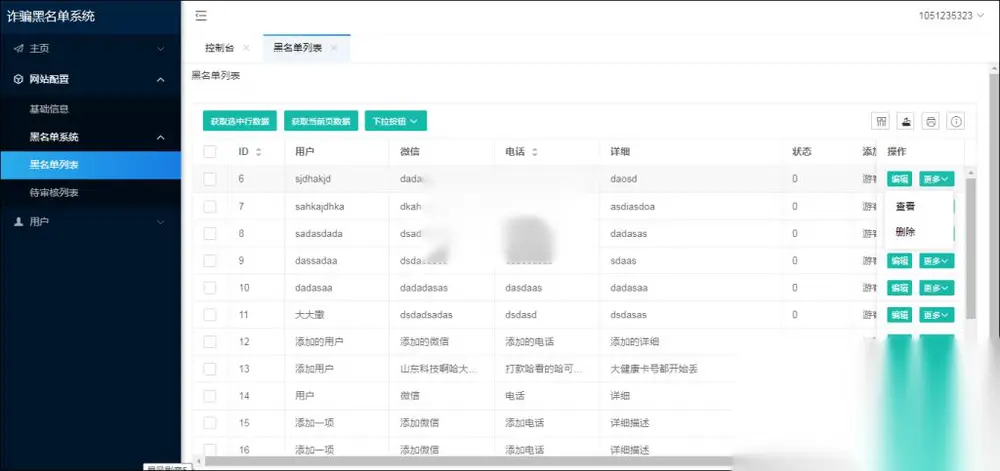Open the 1051235323 account dropdown
The height and width of the screenshot is (471, 1000).
951,15
